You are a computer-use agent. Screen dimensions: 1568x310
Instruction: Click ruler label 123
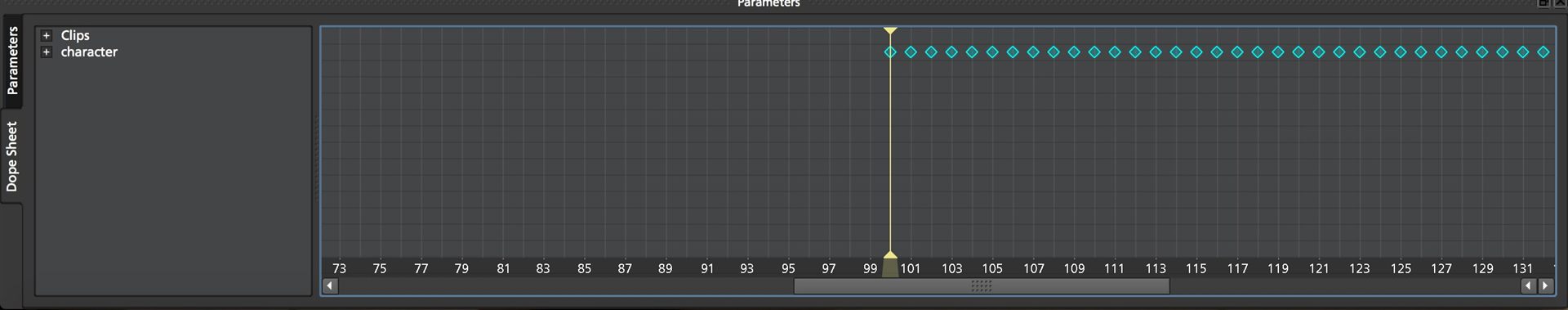[1360, 268]
